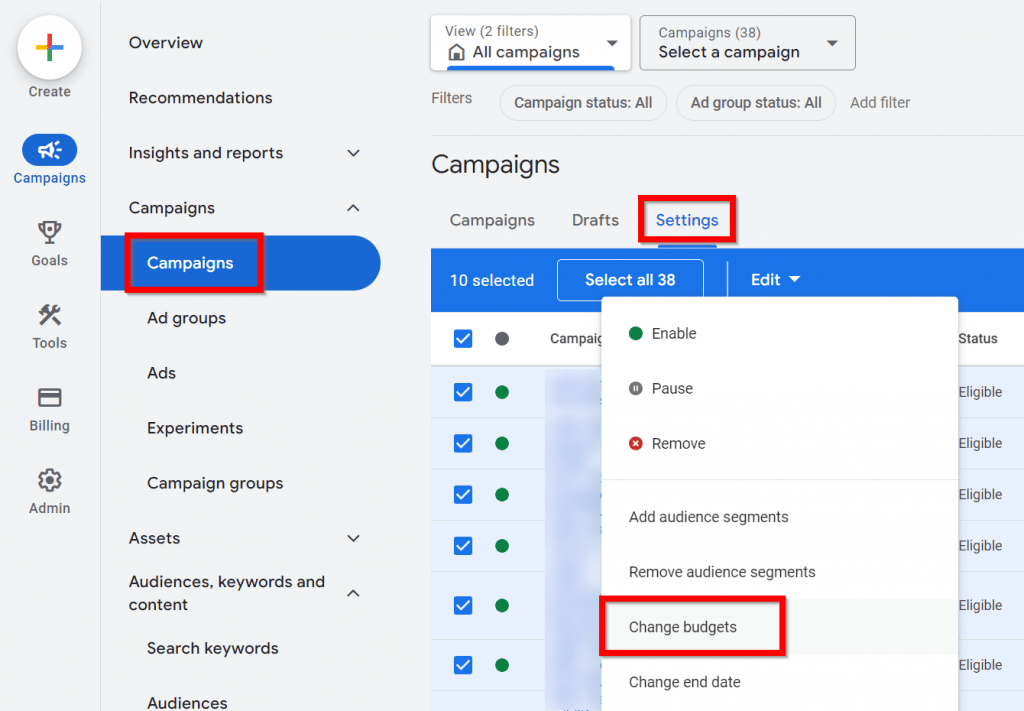Image resolution: width=1024 pixels, height=711 pixels.
Task: Open Experiments in the sidebar
Action: (195, 428)
